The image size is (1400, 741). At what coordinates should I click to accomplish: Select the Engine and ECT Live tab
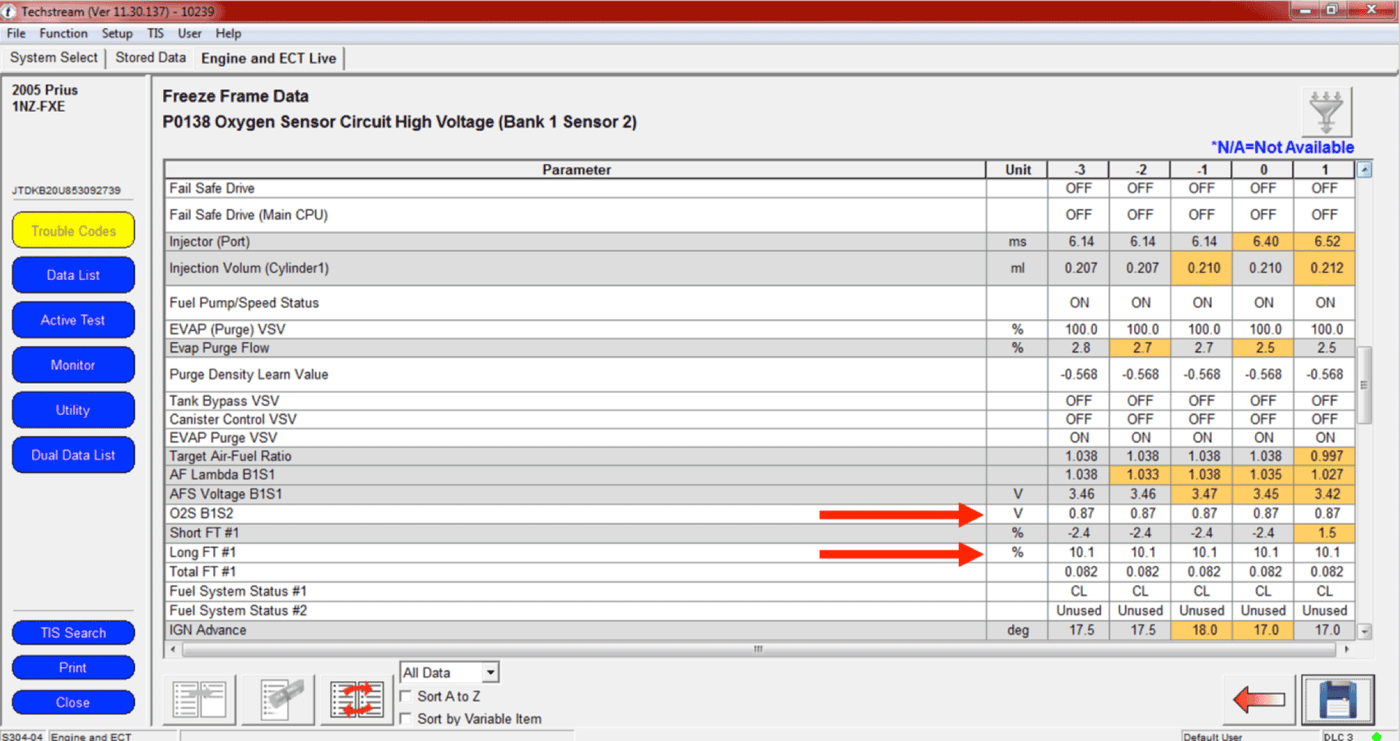pyautogui.click(x=269, y=59)
